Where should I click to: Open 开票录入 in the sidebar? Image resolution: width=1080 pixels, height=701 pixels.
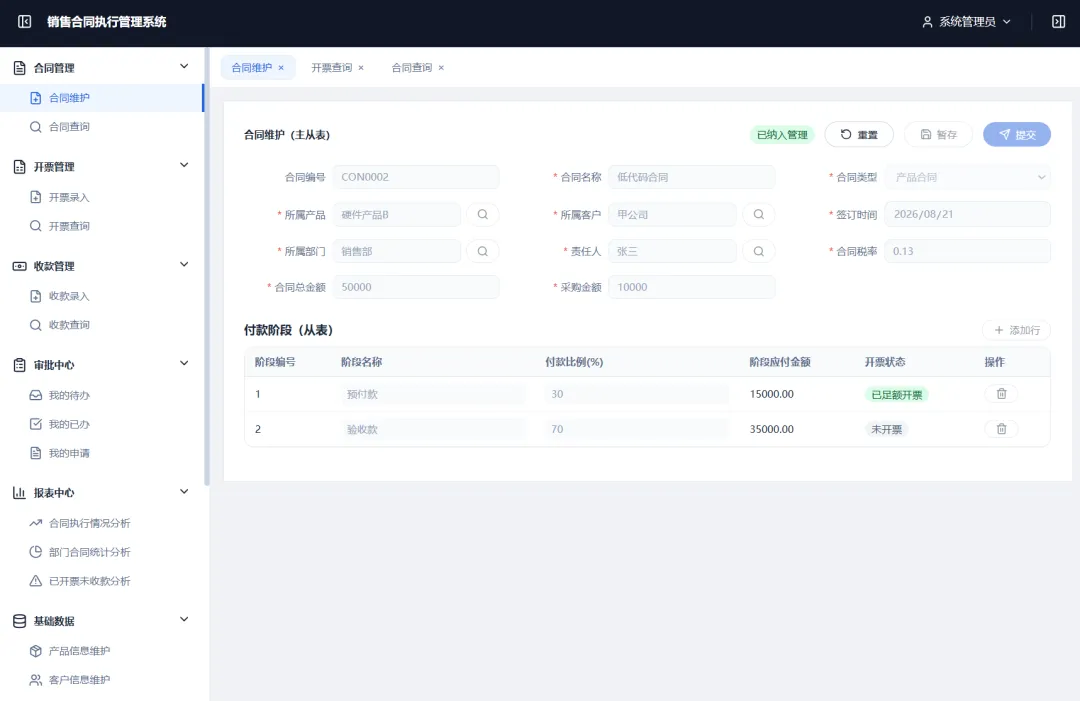(x=102, y=198)
